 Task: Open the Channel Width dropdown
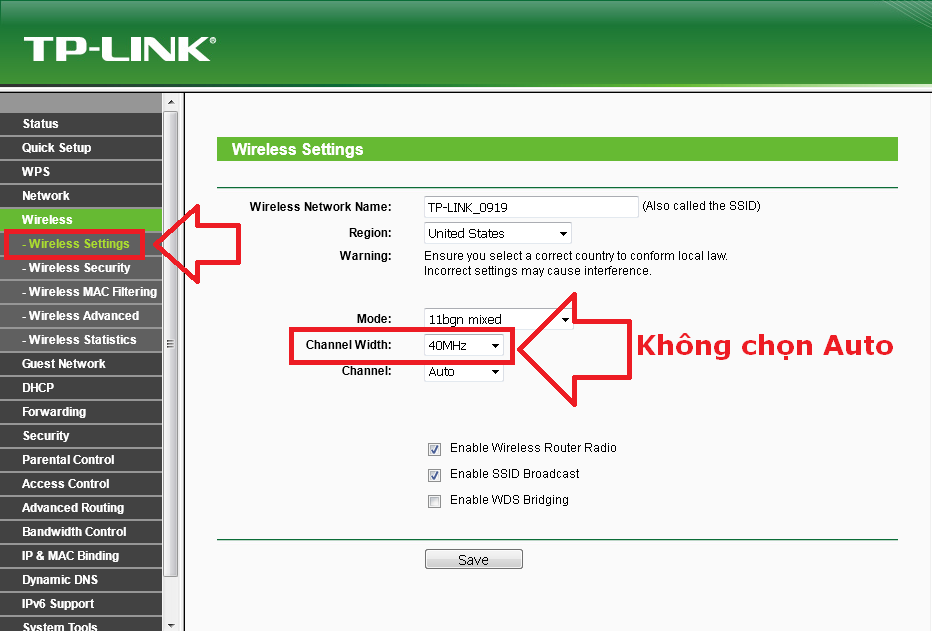[x=464, y=345]
